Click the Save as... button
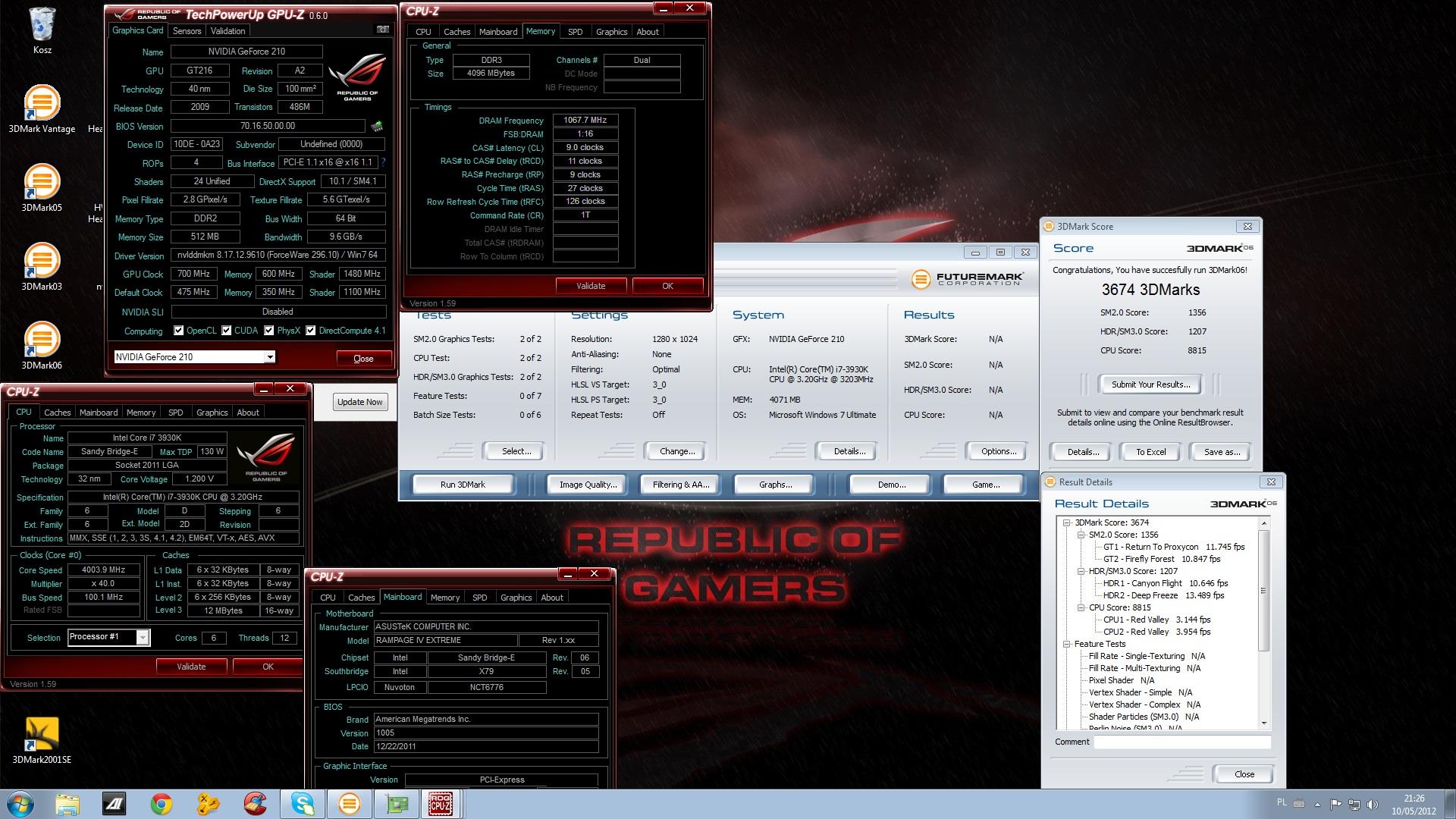Viewport: 1456px width, 819px height. coord(1222,452)
